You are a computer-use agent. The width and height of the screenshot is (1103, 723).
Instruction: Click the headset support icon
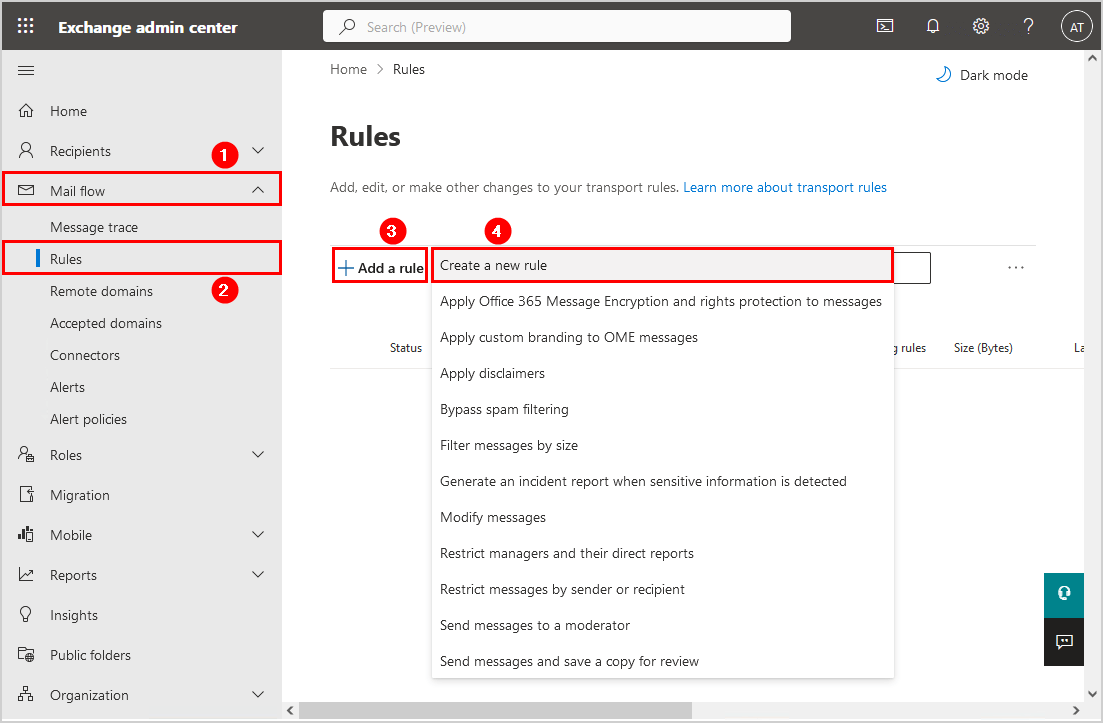1064,593
